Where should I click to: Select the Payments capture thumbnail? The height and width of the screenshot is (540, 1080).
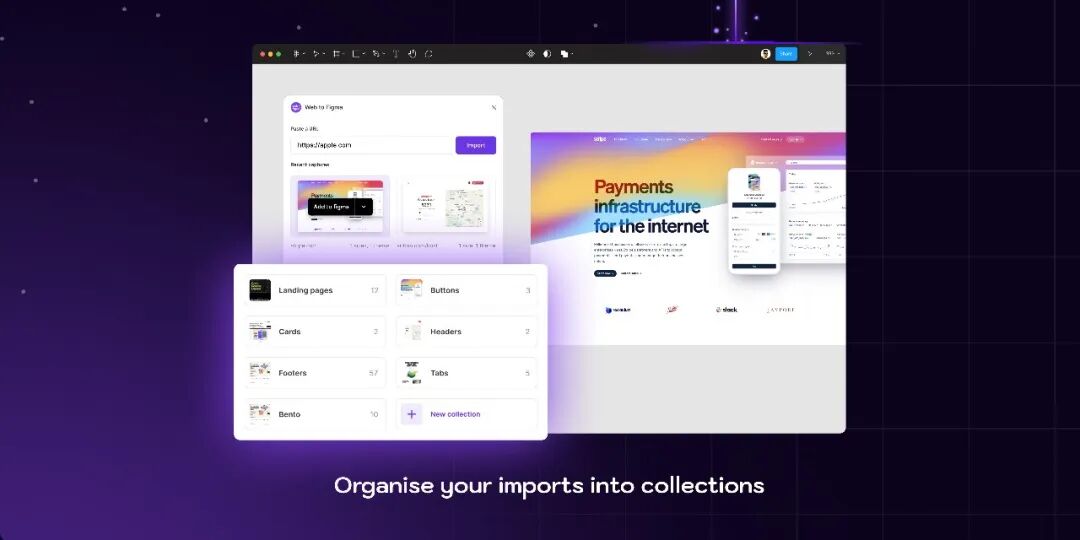340,205
